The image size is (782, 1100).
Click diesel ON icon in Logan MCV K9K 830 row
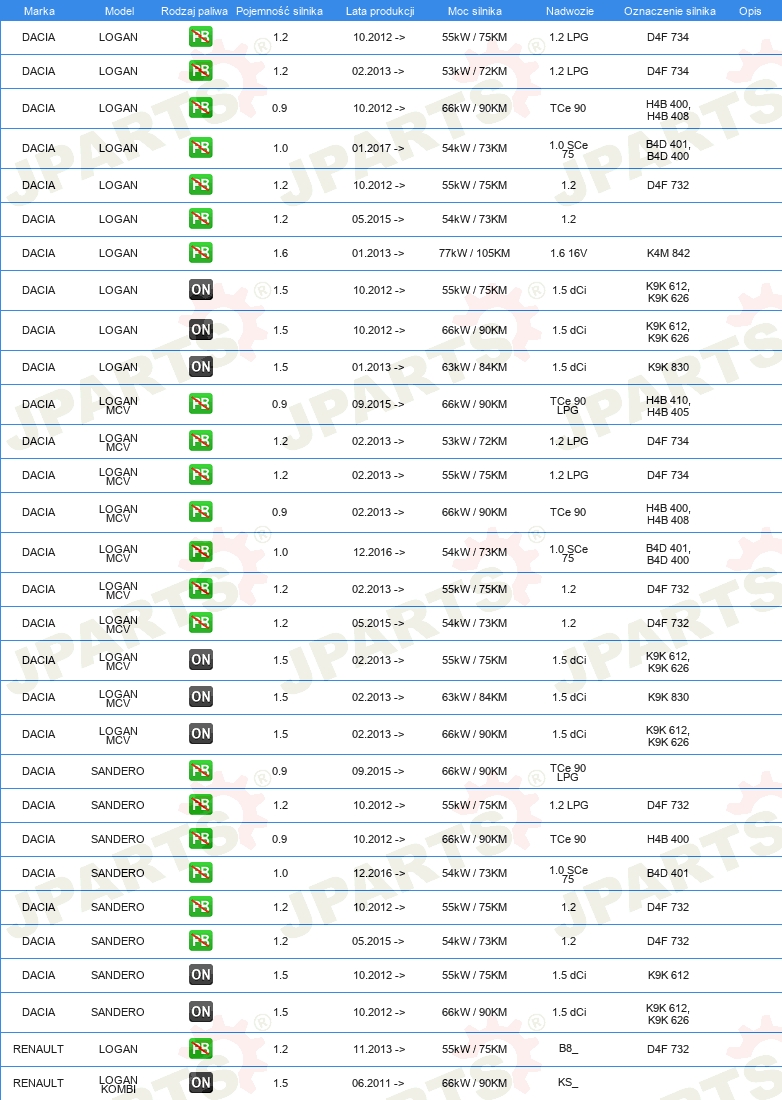(201, 697)
